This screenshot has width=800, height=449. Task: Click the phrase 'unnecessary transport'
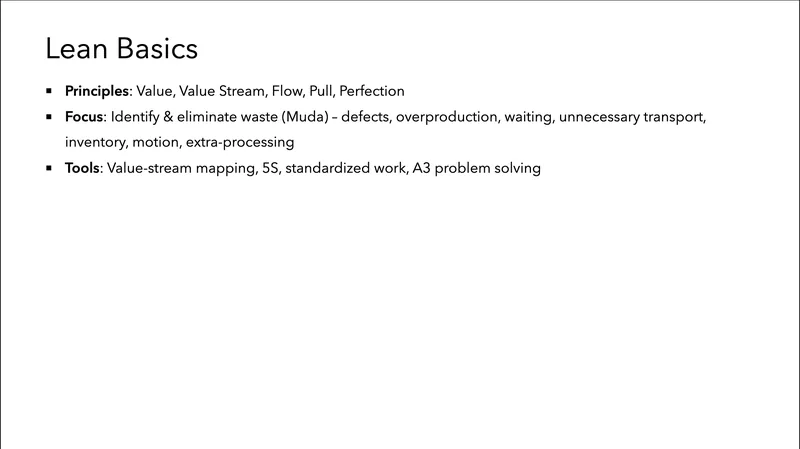pyautogui.click(x=632, y=117)
